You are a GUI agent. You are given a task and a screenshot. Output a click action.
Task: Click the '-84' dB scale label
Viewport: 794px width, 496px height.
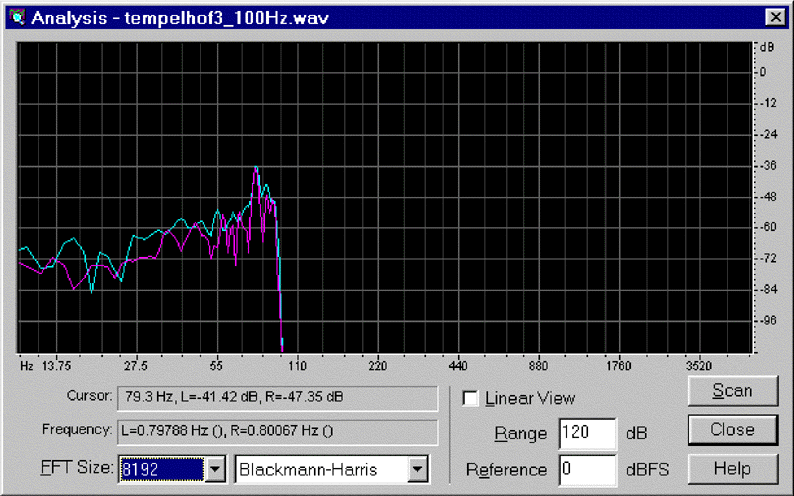point(768,290)
